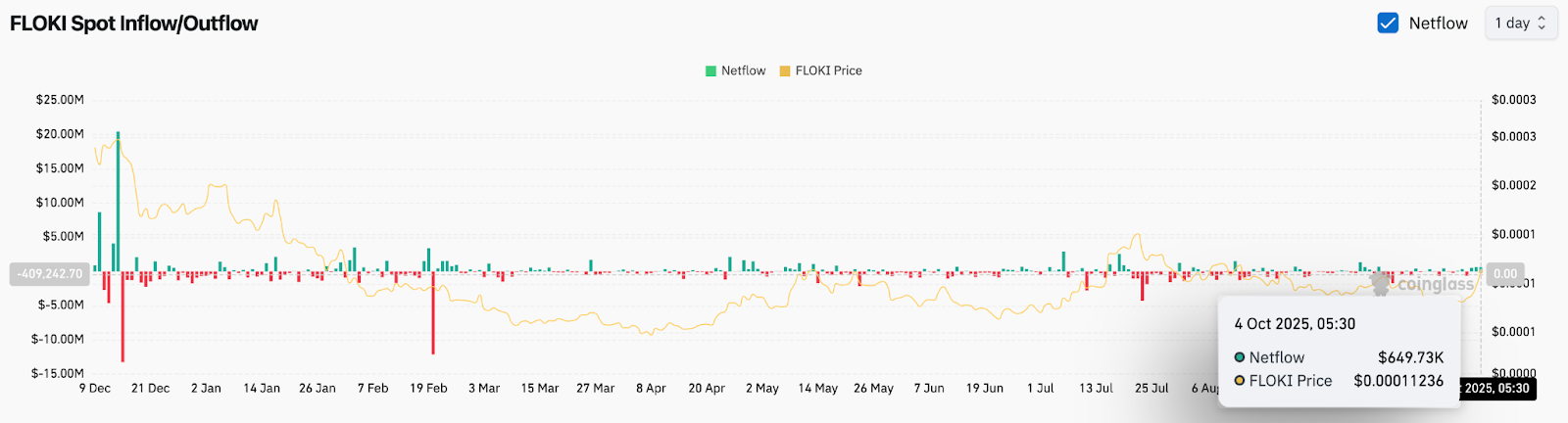
Task: Click the tooltip date 4 Oct 2025, 05:30
Action: pos(1295,324)
